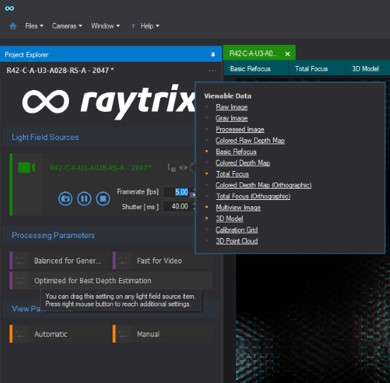The image size is (390, 383).
Task: Open the Processed Image view
Action: [x=240, y=129]
